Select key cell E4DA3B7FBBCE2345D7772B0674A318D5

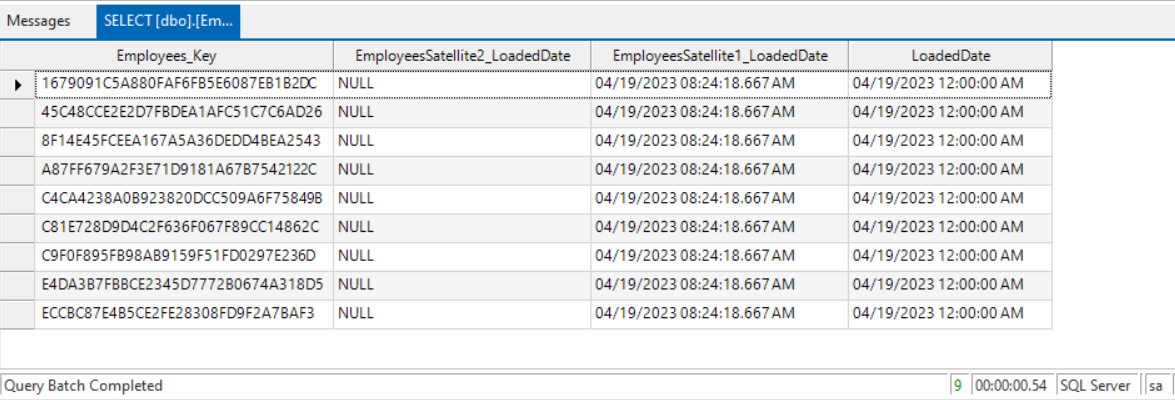tap(182, 284)
